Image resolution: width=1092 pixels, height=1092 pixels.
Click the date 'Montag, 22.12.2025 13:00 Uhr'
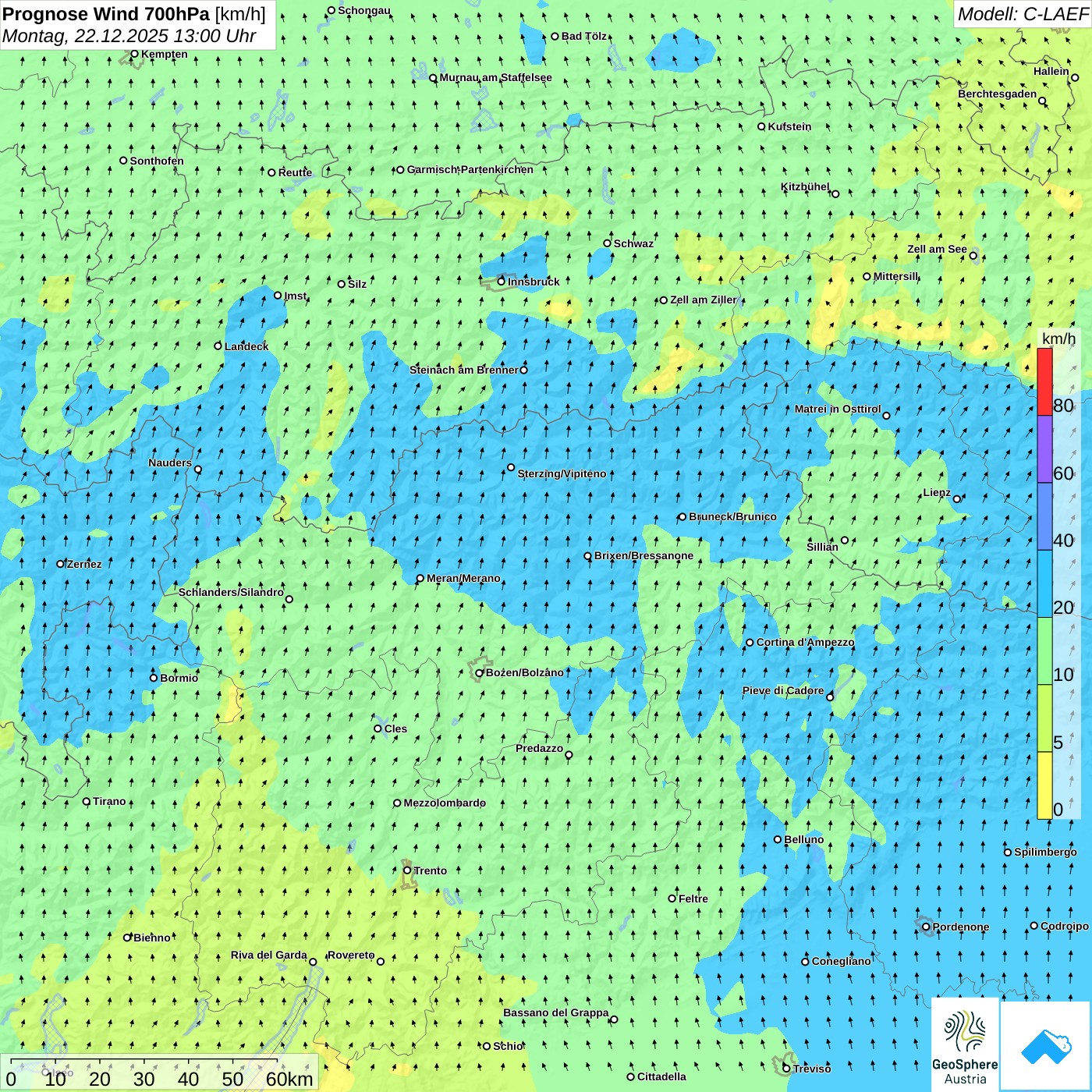(x=129, y=36)
